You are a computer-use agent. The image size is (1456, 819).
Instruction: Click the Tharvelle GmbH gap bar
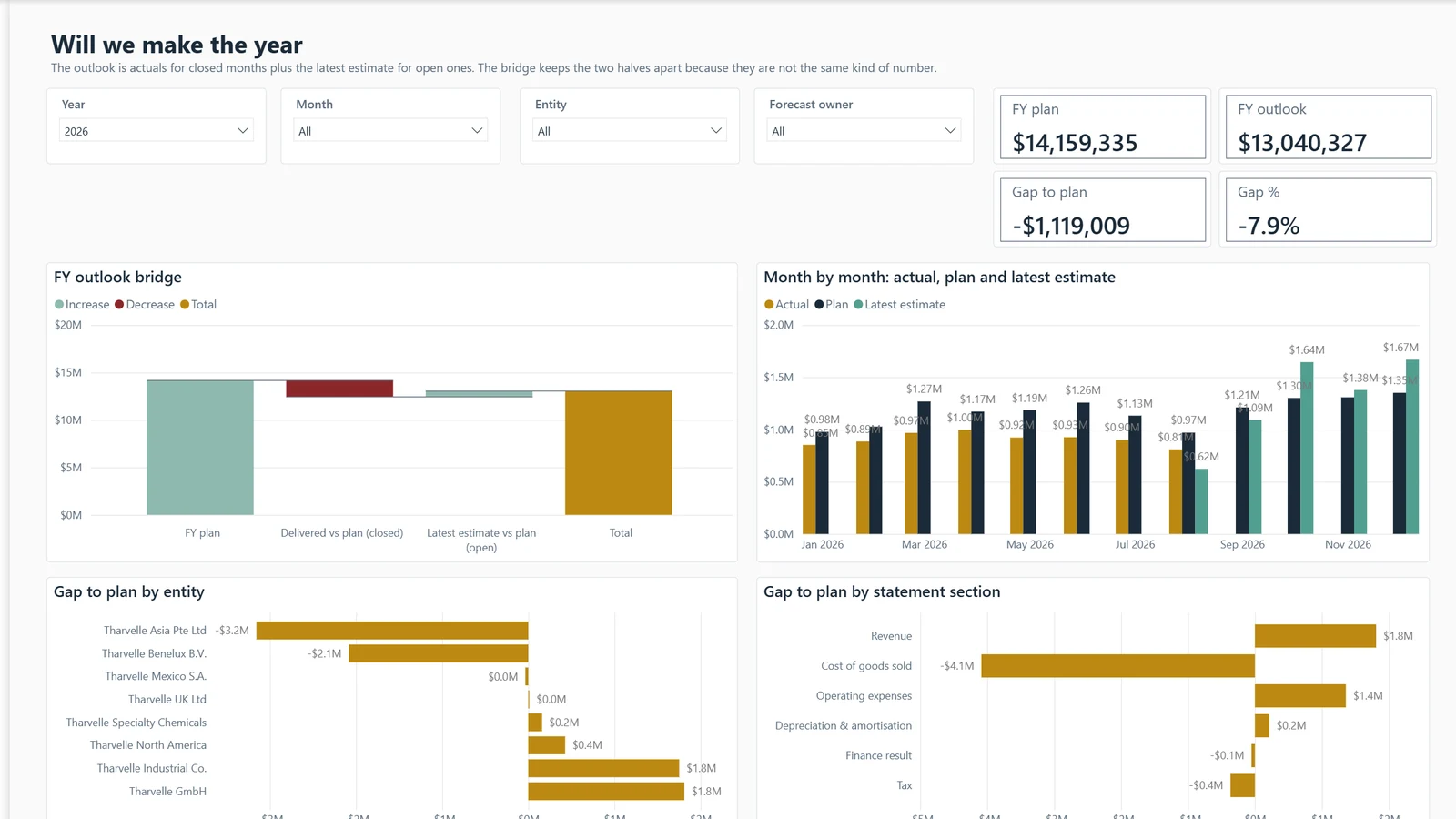pyautogui.click(x=606, y=792)
